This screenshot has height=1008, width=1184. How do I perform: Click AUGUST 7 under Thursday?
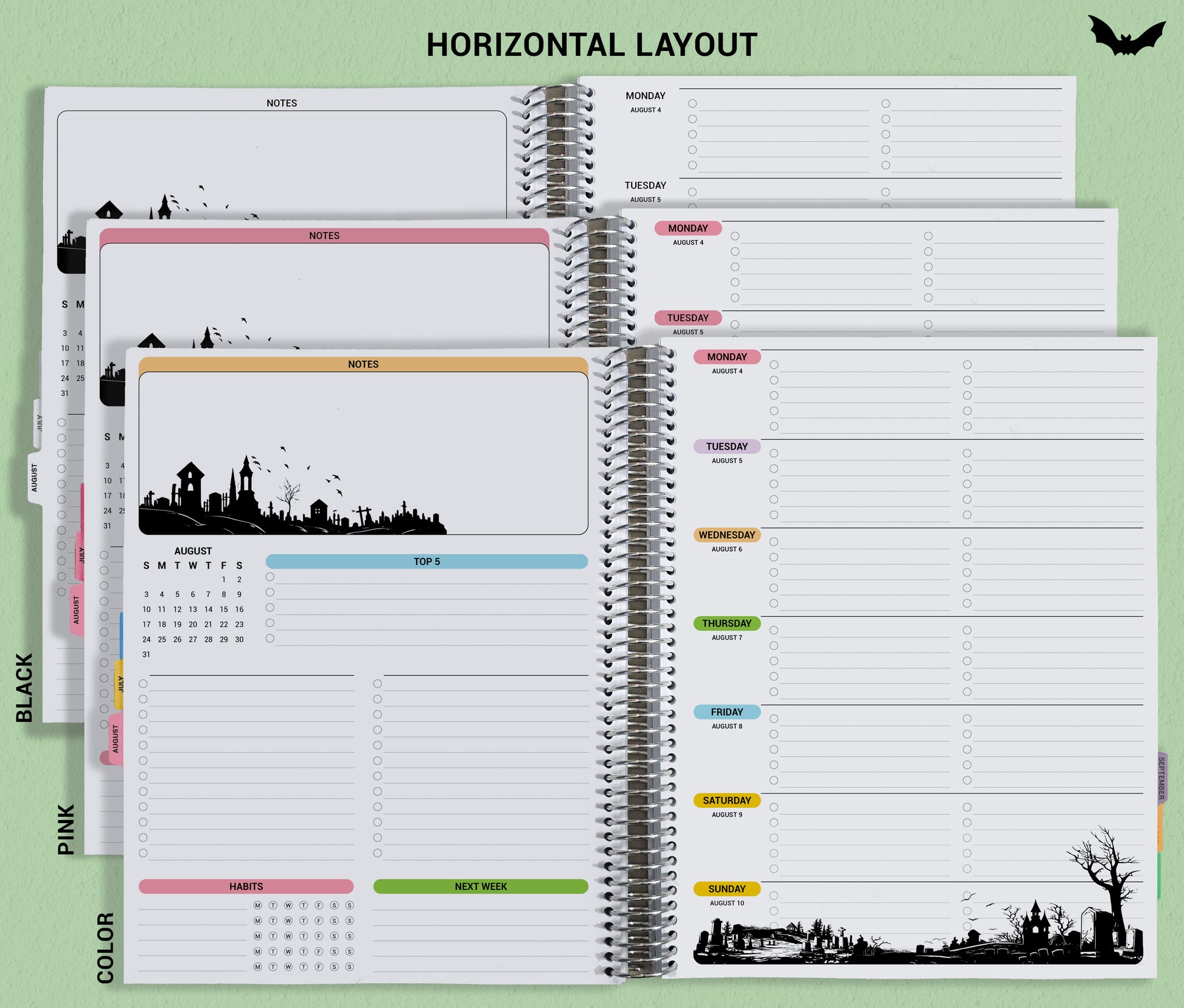(727, 638)
